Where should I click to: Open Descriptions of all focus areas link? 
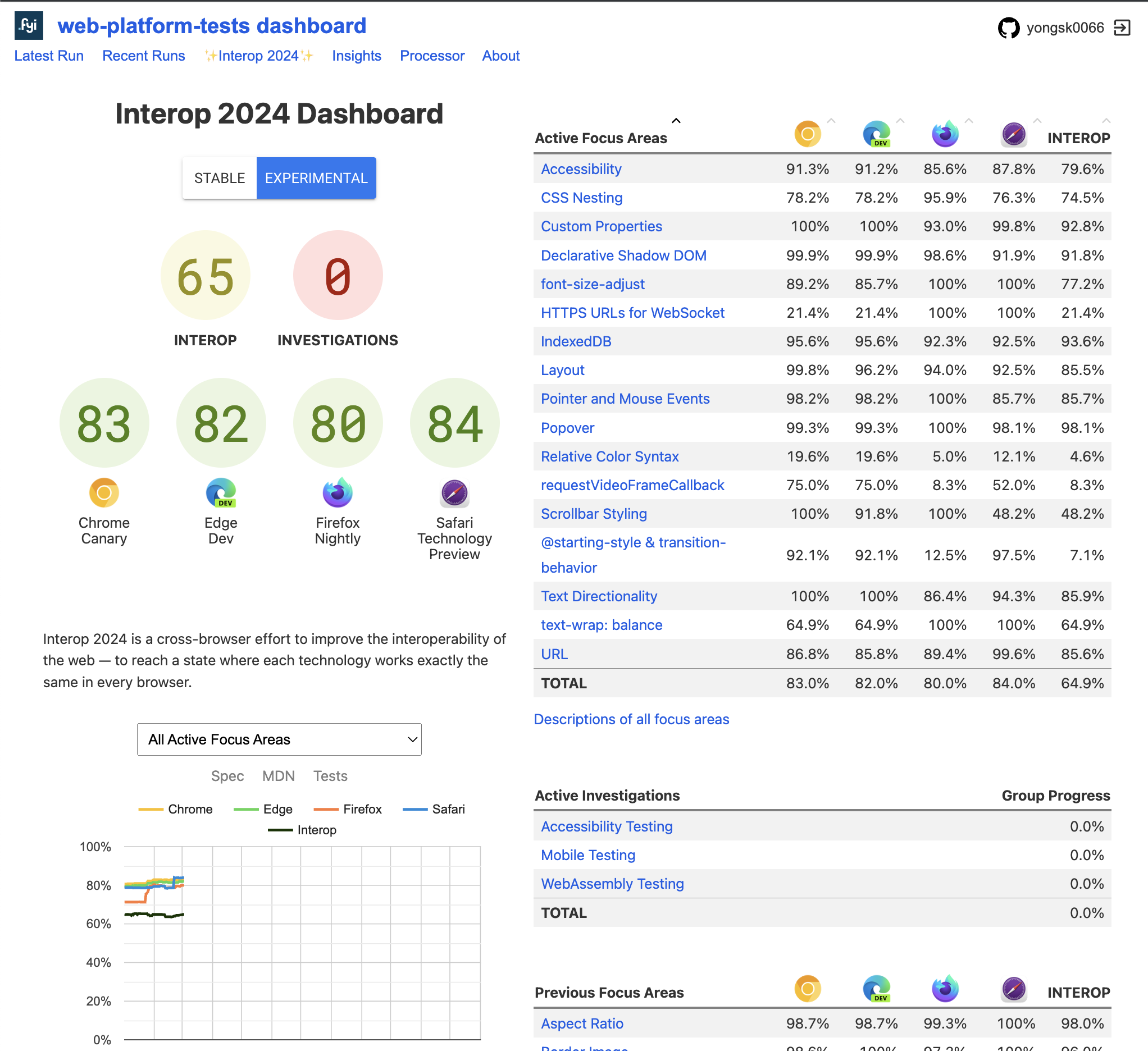coord(631,719)
